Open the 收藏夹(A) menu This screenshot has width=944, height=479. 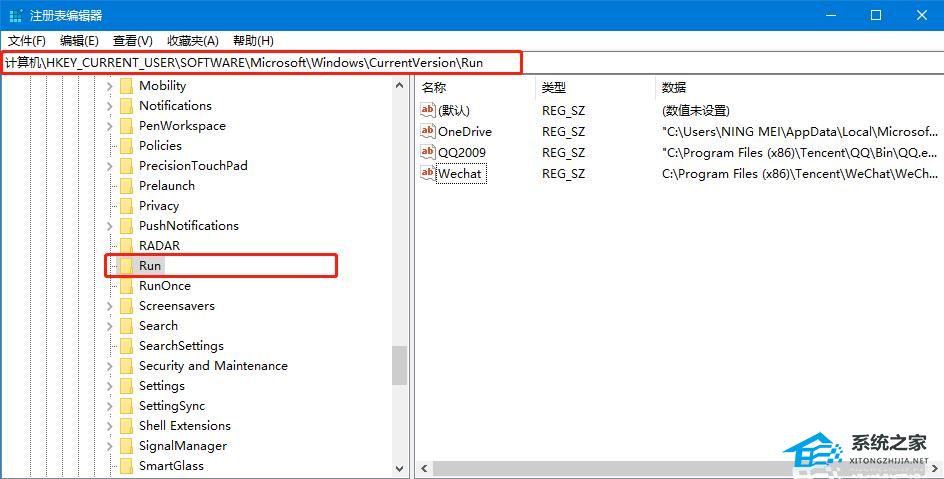192,40
